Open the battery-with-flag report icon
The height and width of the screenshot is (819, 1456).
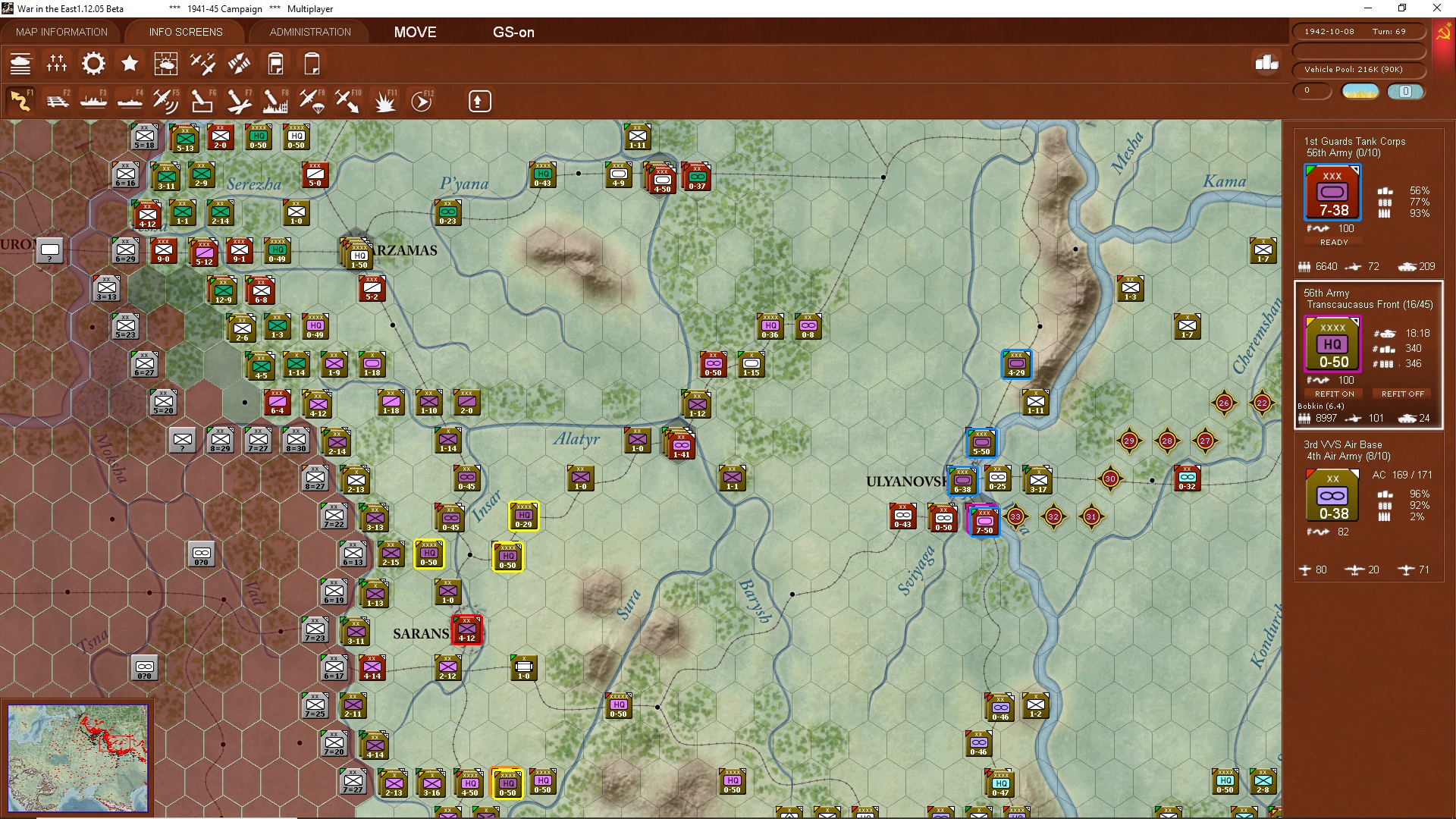[x=275, y=64]
